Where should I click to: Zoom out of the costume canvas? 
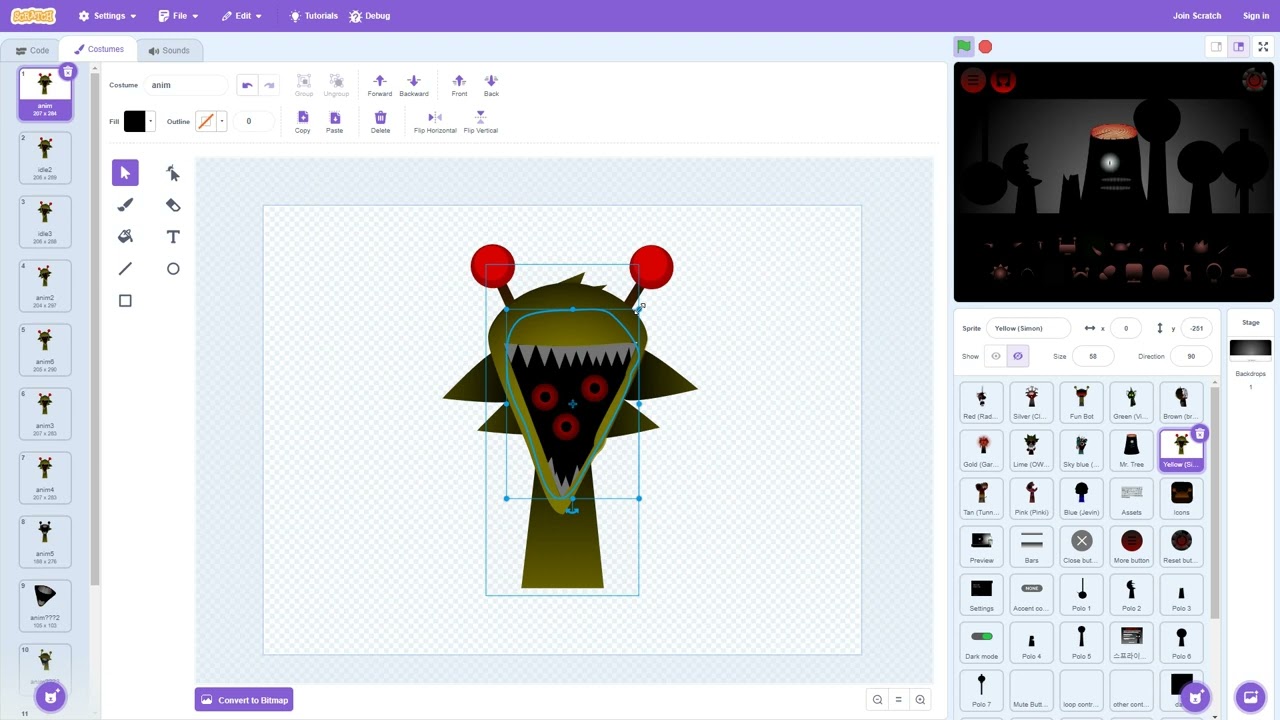[x=877, y=700]
